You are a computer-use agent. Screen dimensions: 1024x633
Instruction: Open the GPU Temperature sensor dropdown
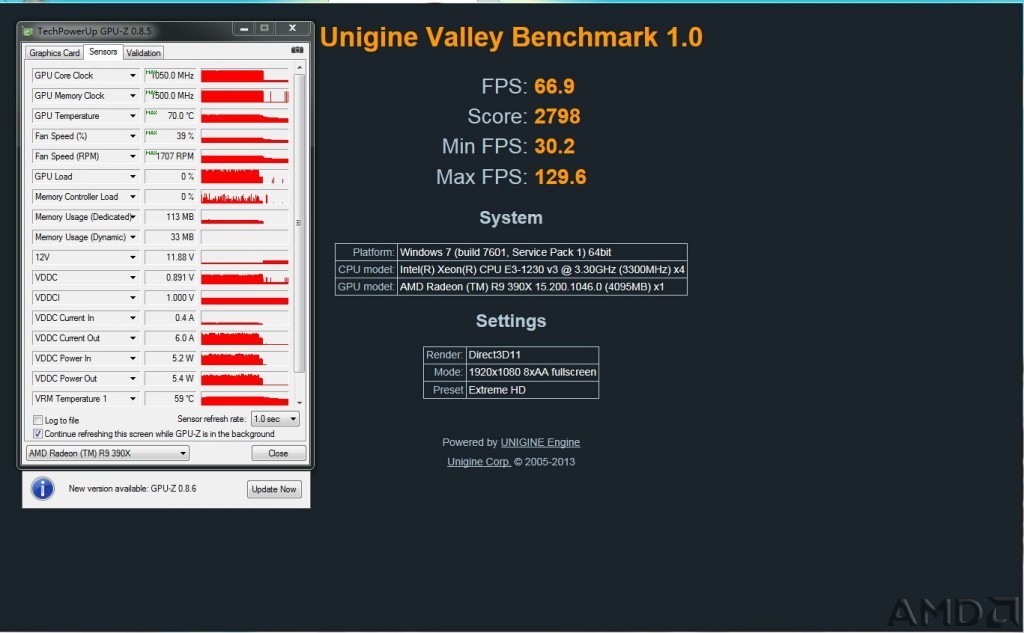(133, 116)
